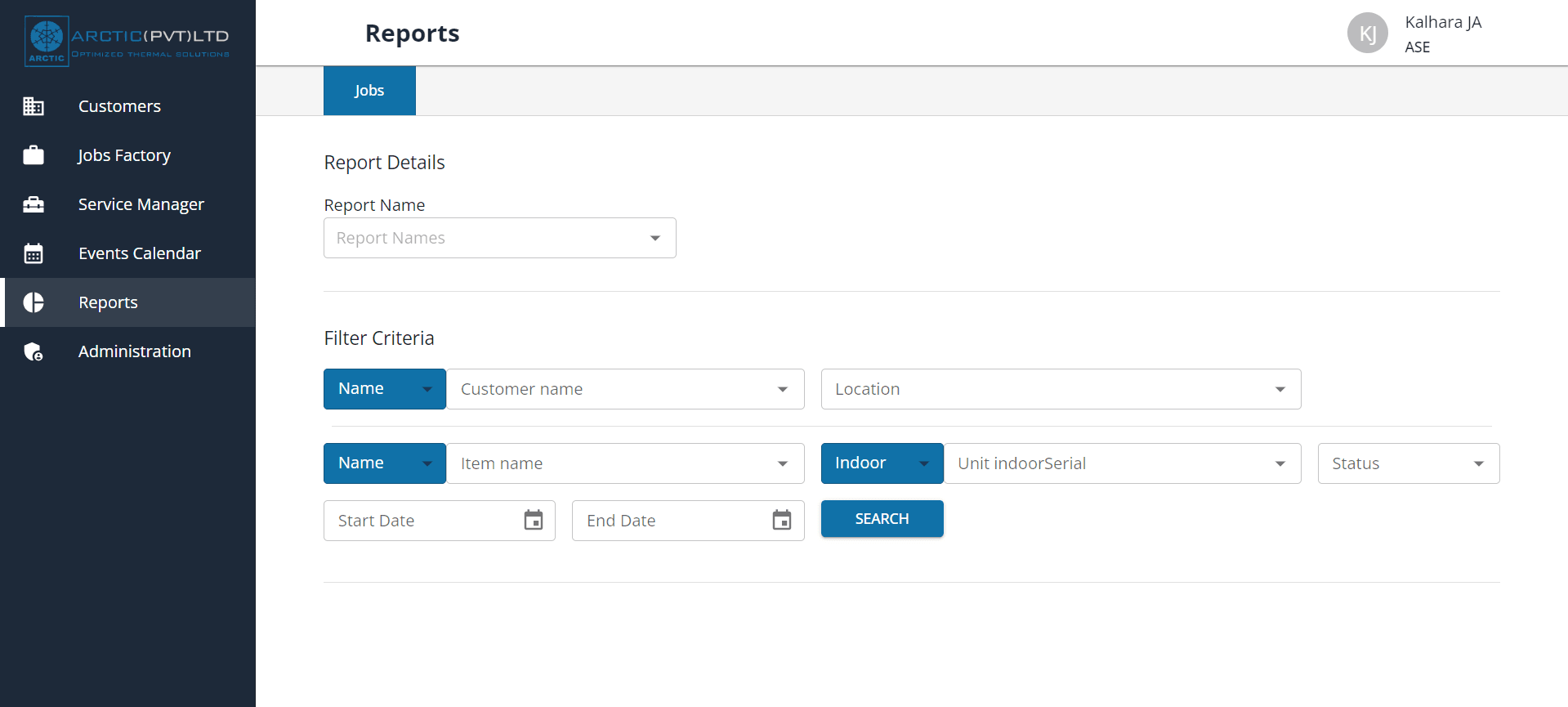The width and height of the screenshot is (1568, 707).
Task: Click the Jobs Factory briefcase icon
Action: (x=34, y=155)
